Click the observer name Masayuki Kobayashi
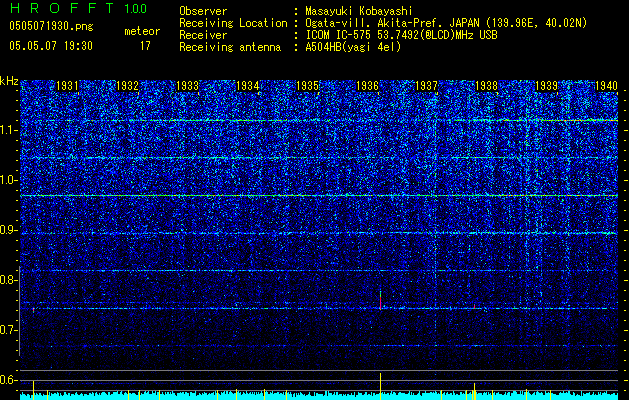The image size is (629, 400). tap(359, 11)
